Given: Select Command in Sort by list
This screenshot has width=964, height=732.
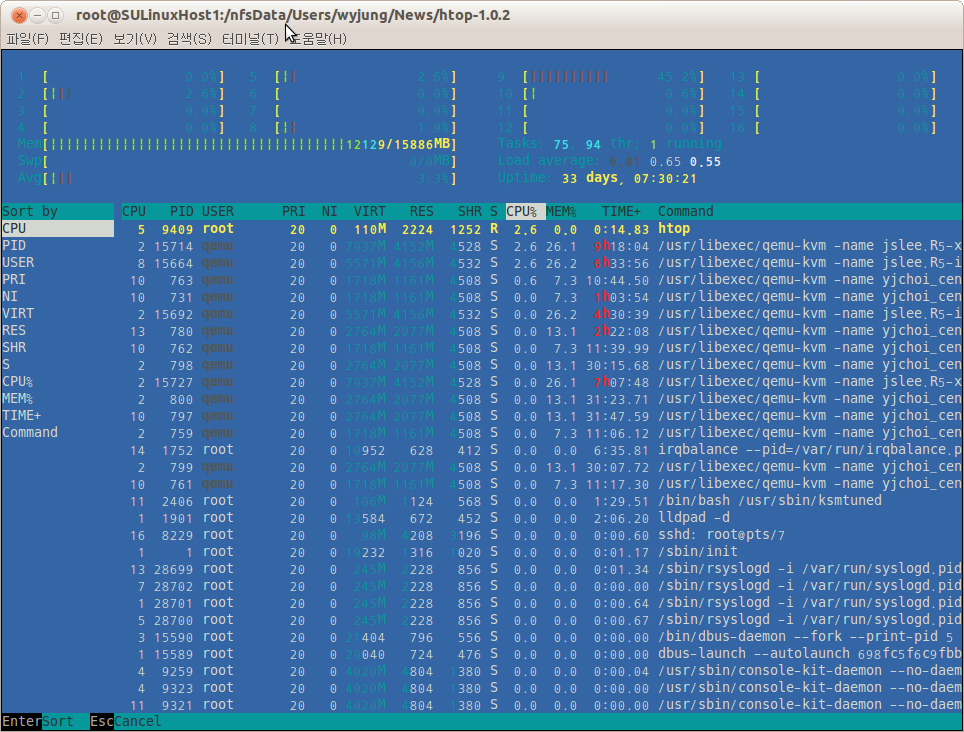Looking at the screenshot, I should click(57, 433).
